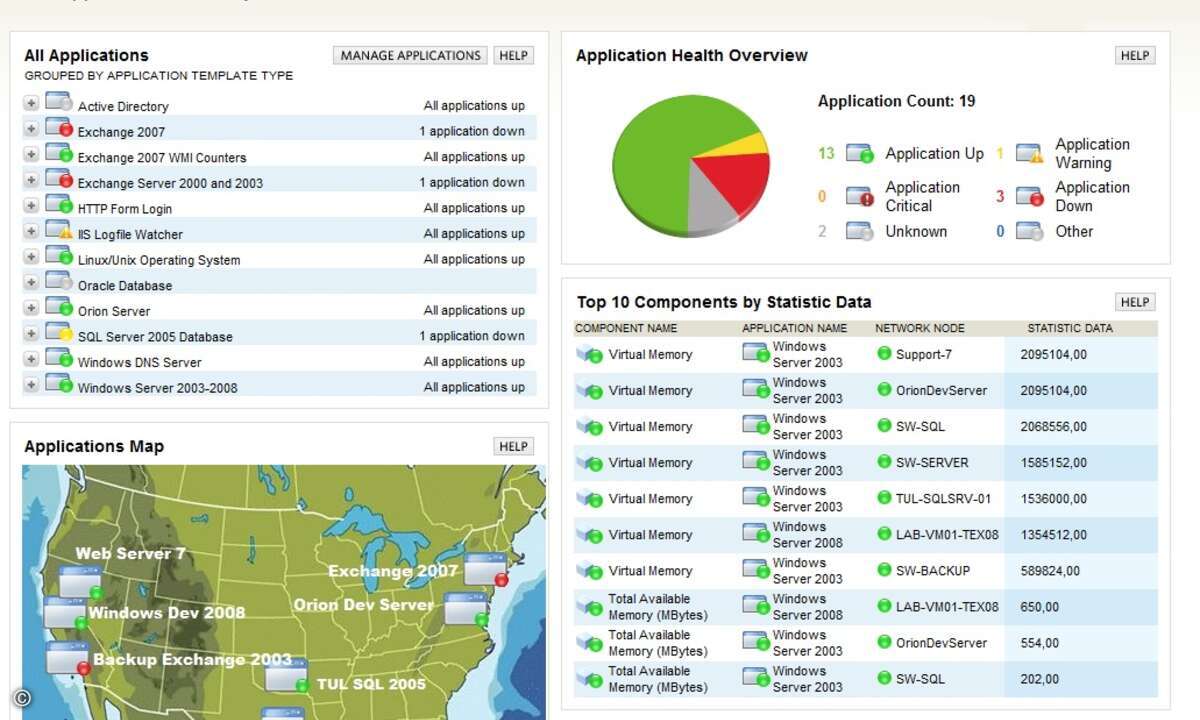Expand the IIS Logfile Watcher group

(x=31, y=231)
